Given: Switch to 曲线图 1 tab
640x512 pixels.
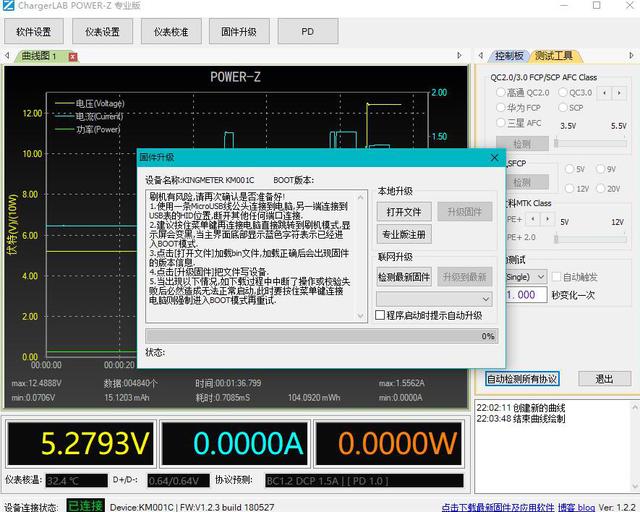Looking at the screenshot, I should [x=39, y=56].
